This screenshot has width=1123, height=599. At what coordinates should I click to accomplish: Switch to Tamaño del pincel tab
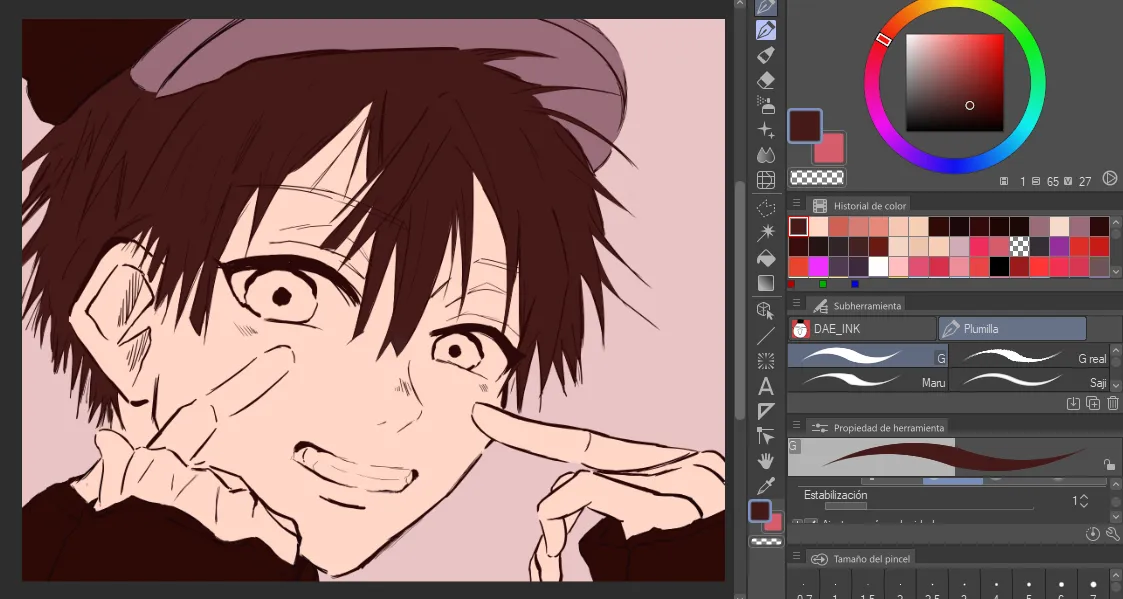click(x=862, y=559)
